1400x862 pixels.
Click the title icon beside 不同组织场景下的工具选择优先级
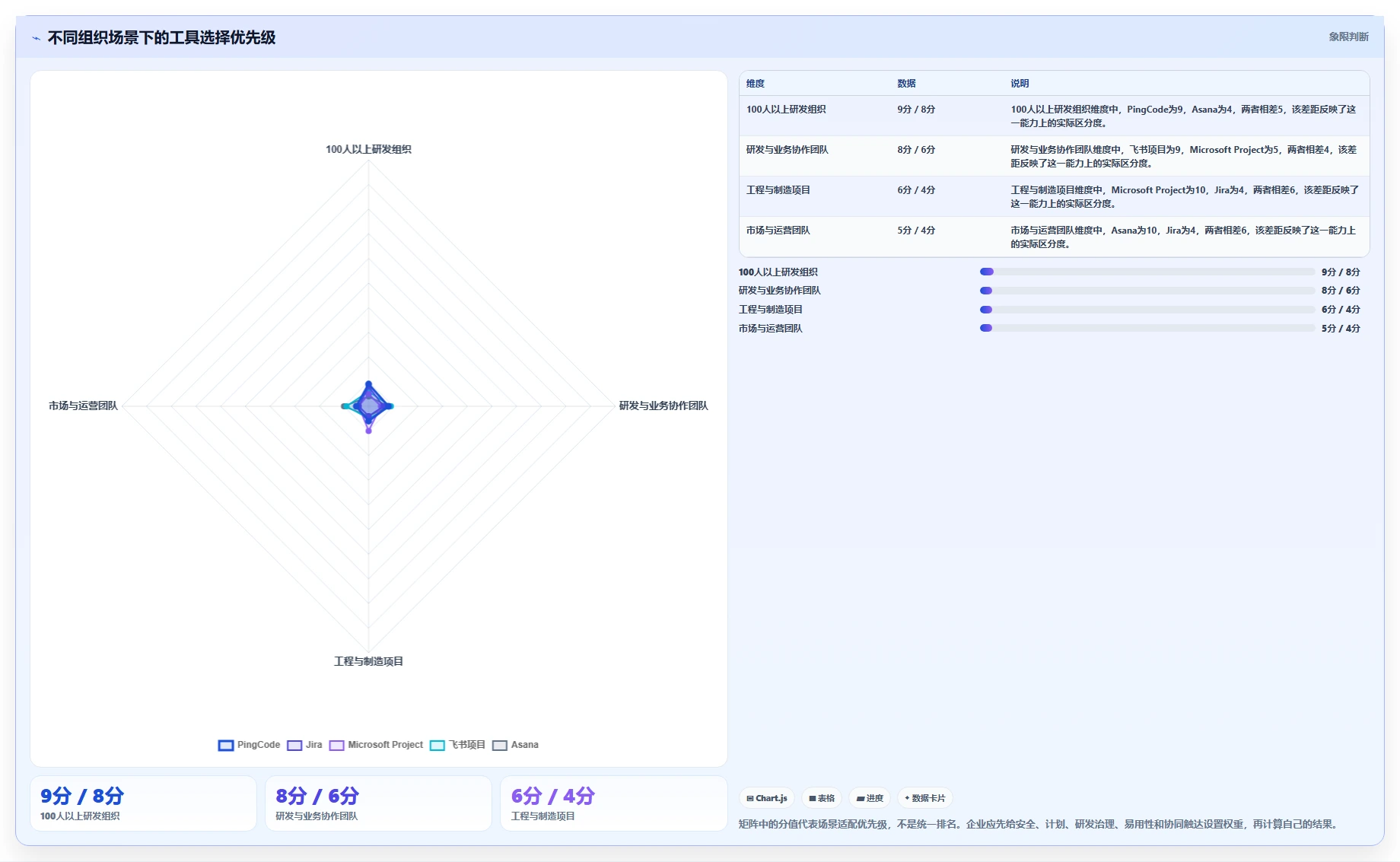[36, 38]
